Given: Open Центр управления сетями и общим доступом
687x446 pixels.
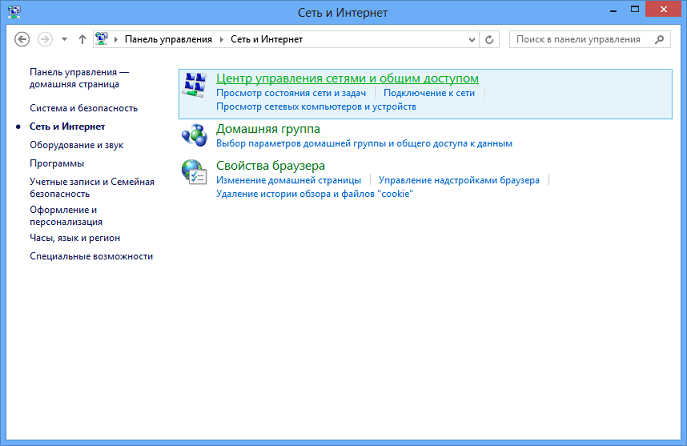Looking at the screenshot, I should tap(347, 78).
